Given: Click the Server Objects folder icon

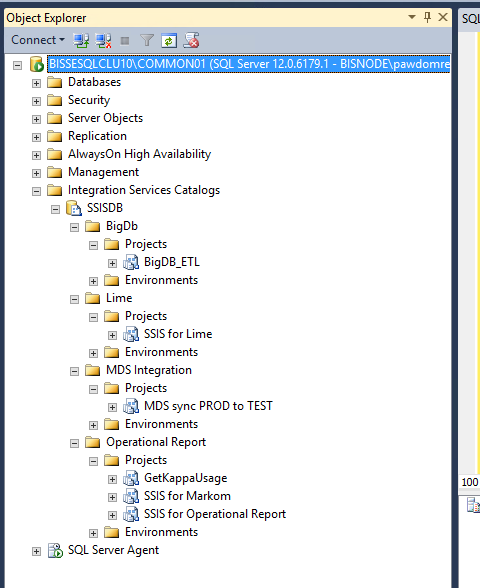Looking at the screenshot, I should 55,118.
